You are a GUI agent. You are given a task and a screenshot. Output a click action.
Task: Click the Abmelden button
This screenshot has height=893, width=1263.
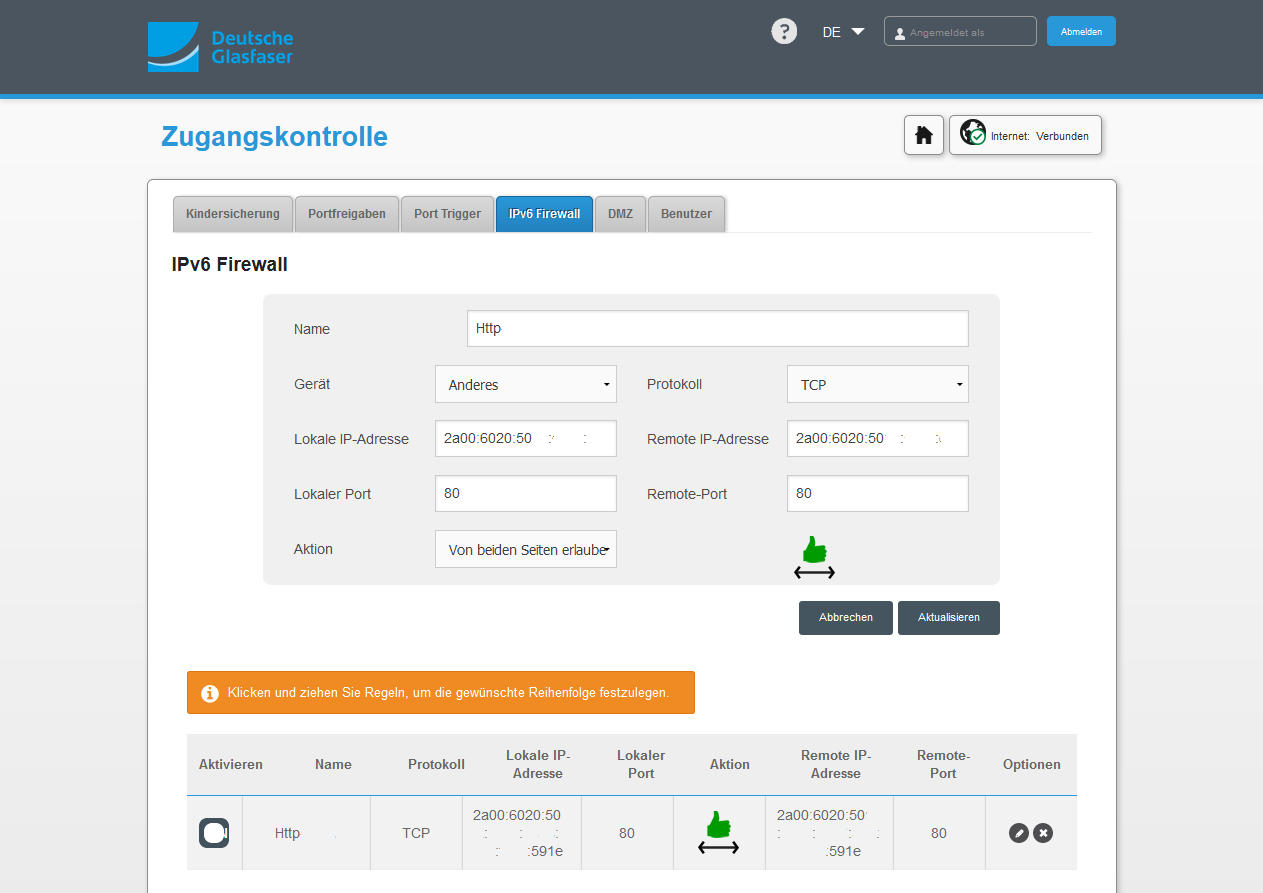point(1081,31)
